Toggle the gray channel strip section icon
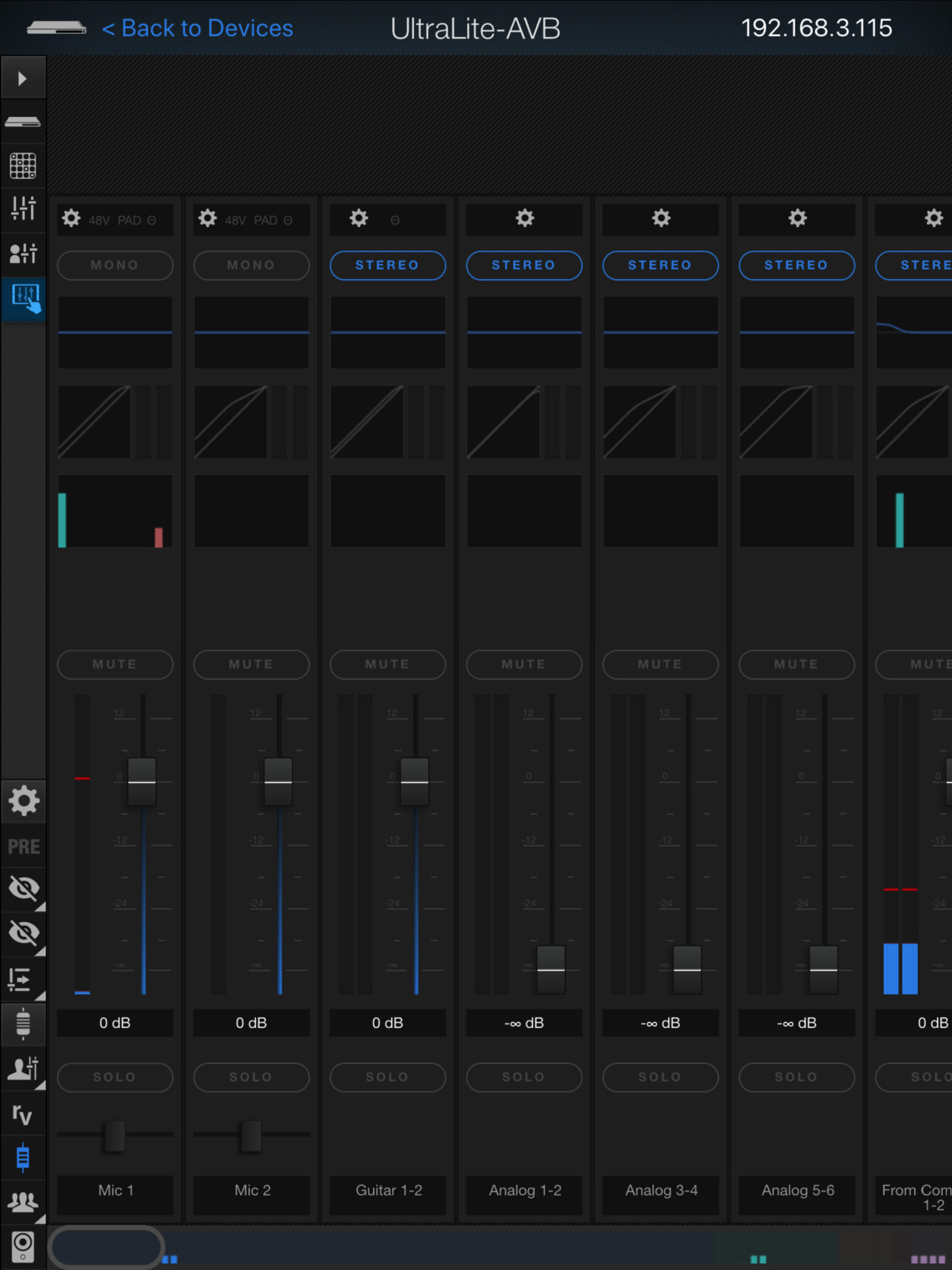Viewport: 952px width, 1270px height. click(x=23, y=1024)
